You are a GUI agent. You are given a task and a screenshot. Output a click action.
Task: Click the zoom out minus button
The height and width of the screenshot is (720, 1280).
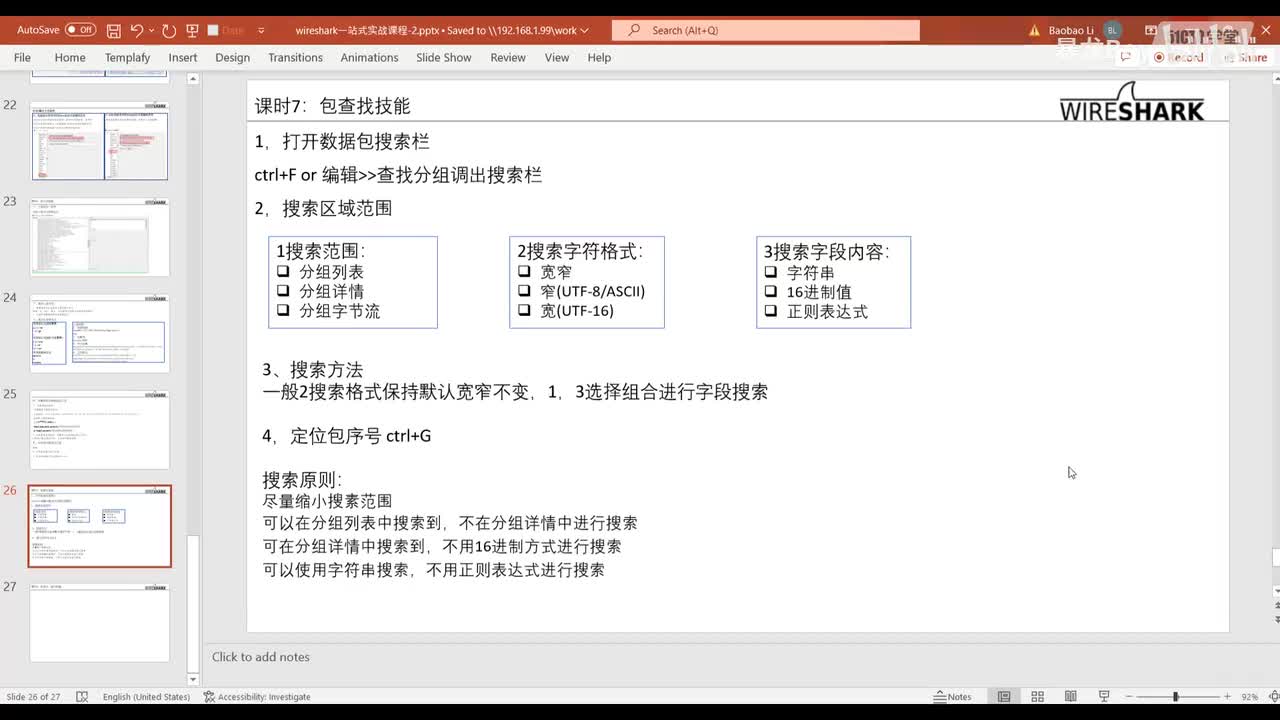(1130, 697)
